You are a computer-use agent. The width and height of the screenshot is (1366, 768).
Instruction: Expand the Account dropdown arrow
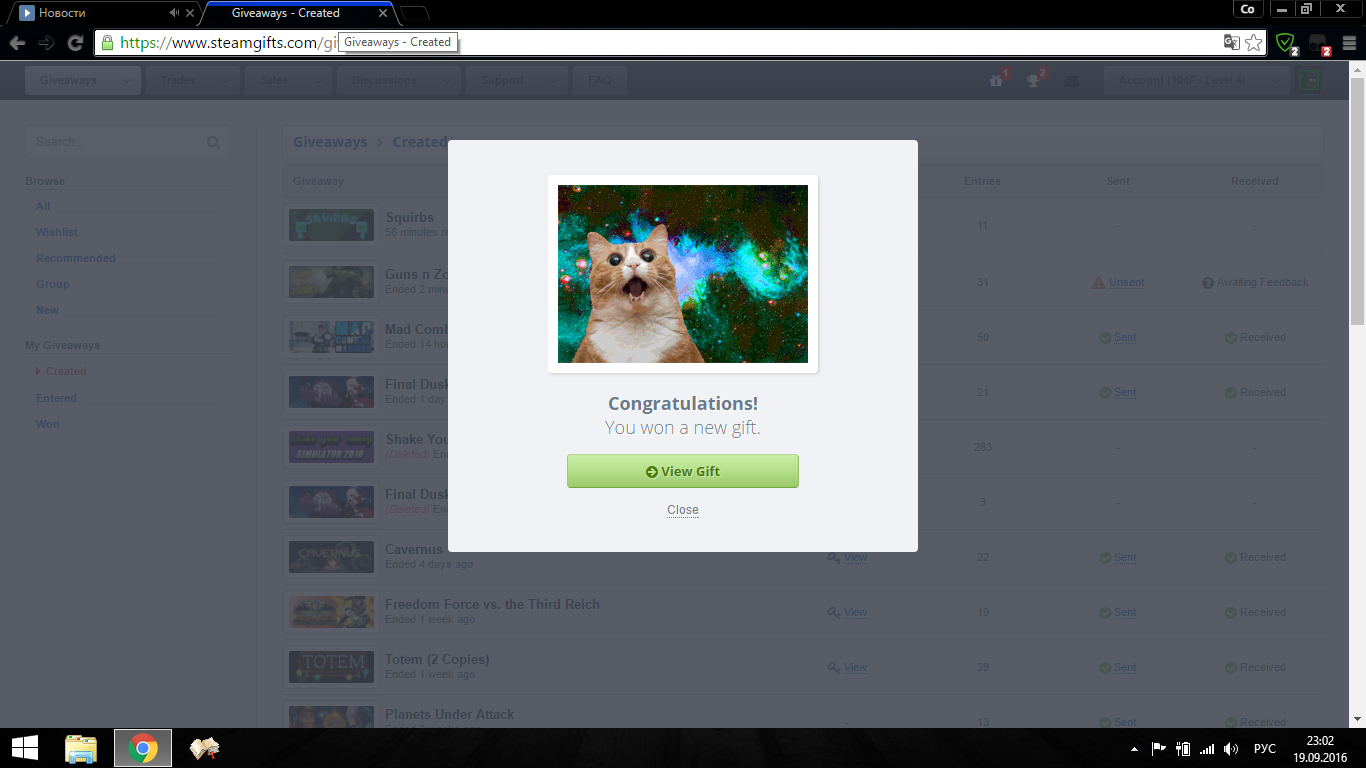click(x=1277, y=81)
